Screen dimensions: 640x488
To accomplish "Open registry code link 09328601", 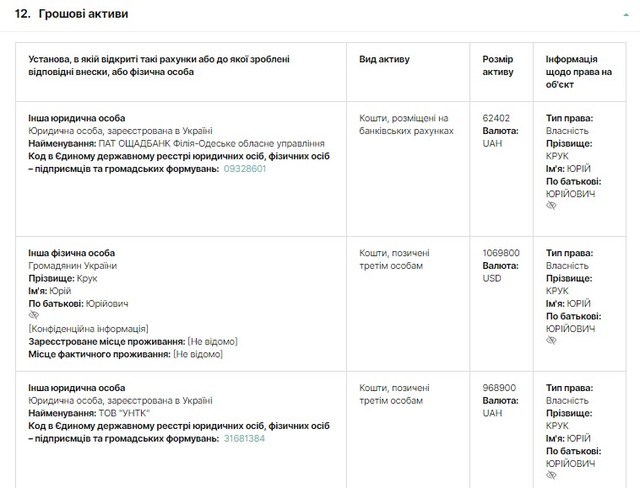I will 244,168.
